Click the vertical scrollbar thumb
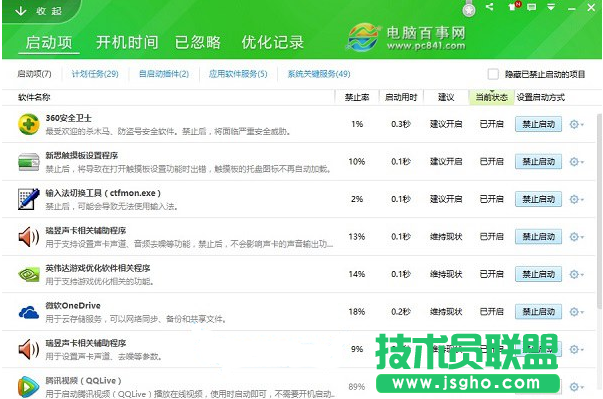603x399 pixels. click(x=599, y=210)
